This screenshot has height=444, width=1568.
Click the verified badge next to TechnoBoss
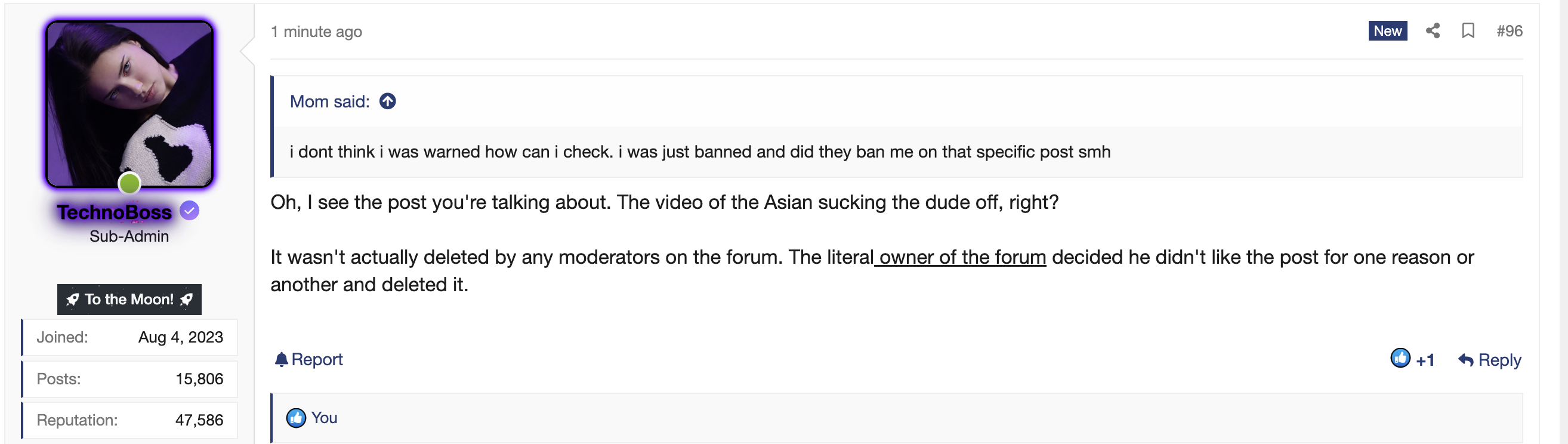click(189, 211)
